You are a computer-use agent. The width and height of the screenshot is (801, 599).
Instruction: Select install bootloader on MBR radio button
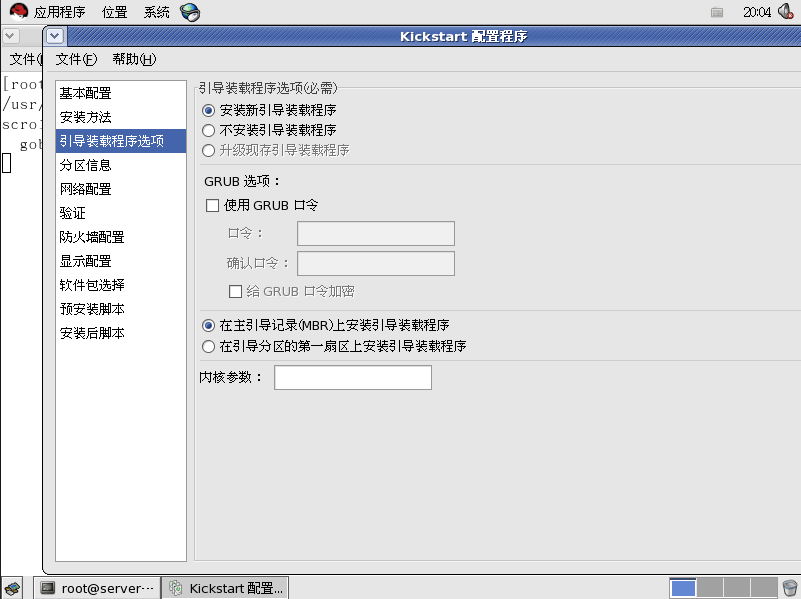(208, 325)
